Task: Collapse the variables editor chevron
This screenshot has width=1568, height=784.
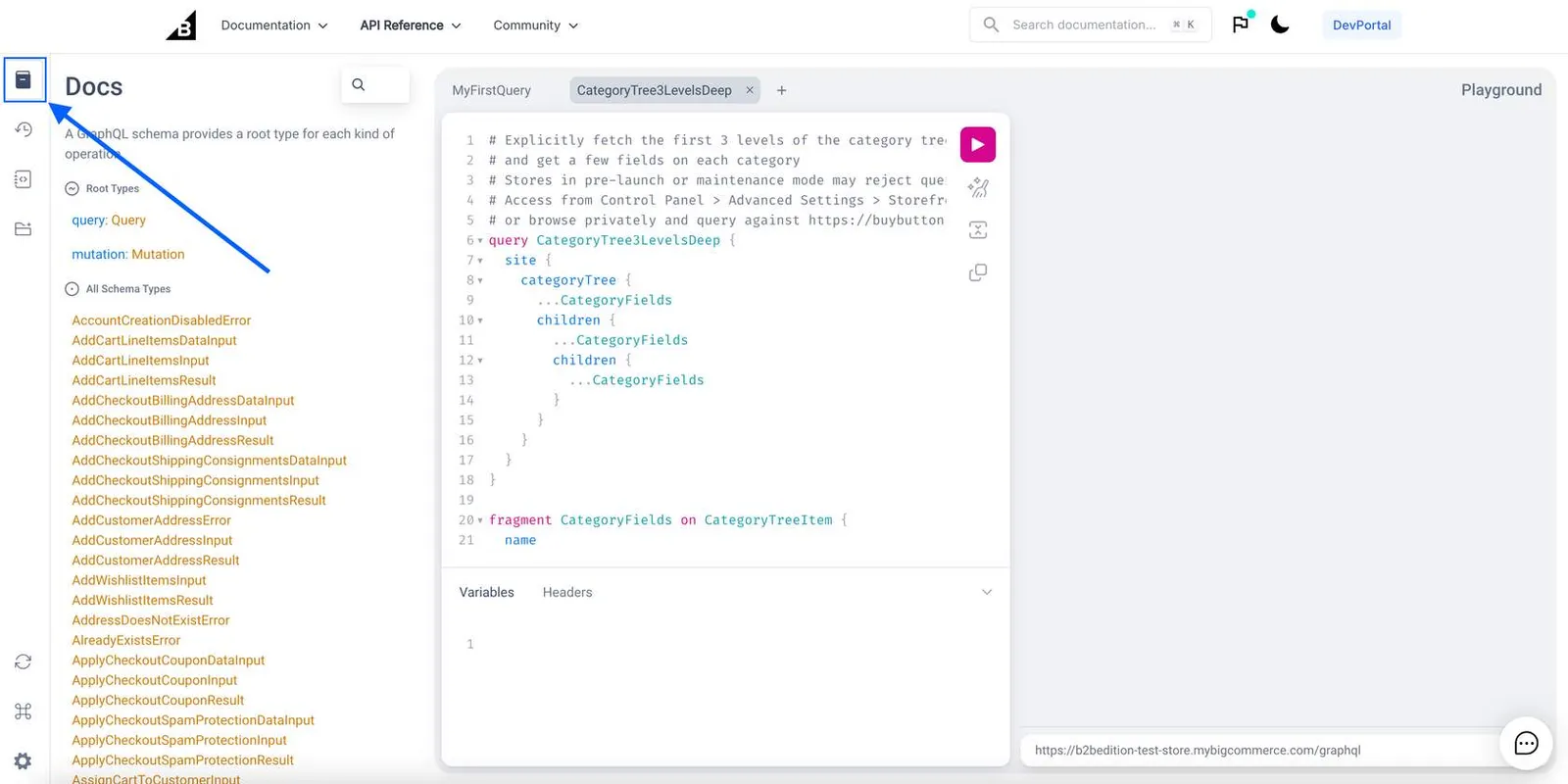Action: click(x=987, y=592)
